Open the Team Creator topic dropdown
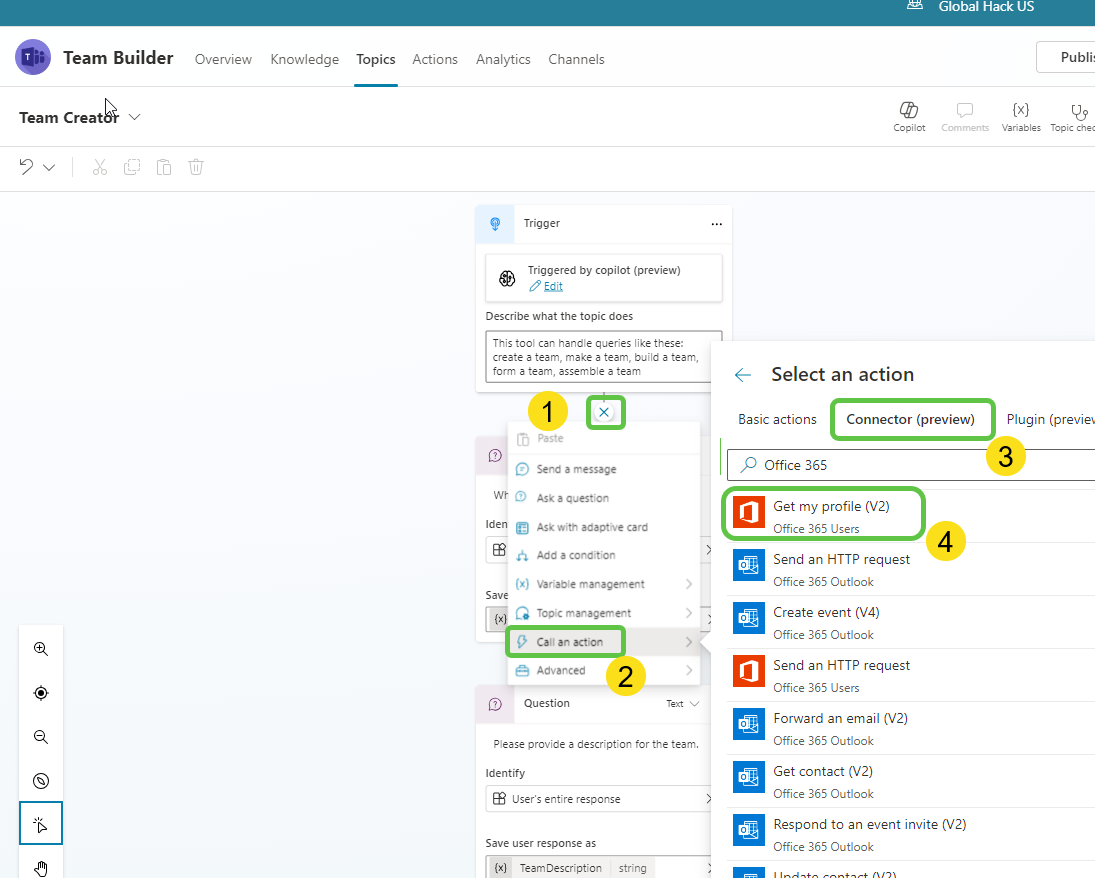Screen dimensions: 1095x878 pyautogui.click(x=135, y=116)
